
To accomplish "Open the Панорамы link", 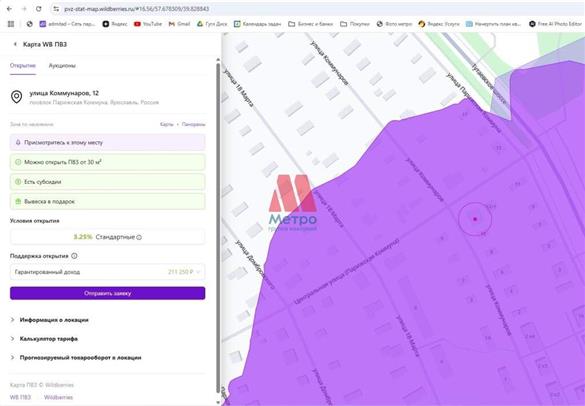I will 194,124.
